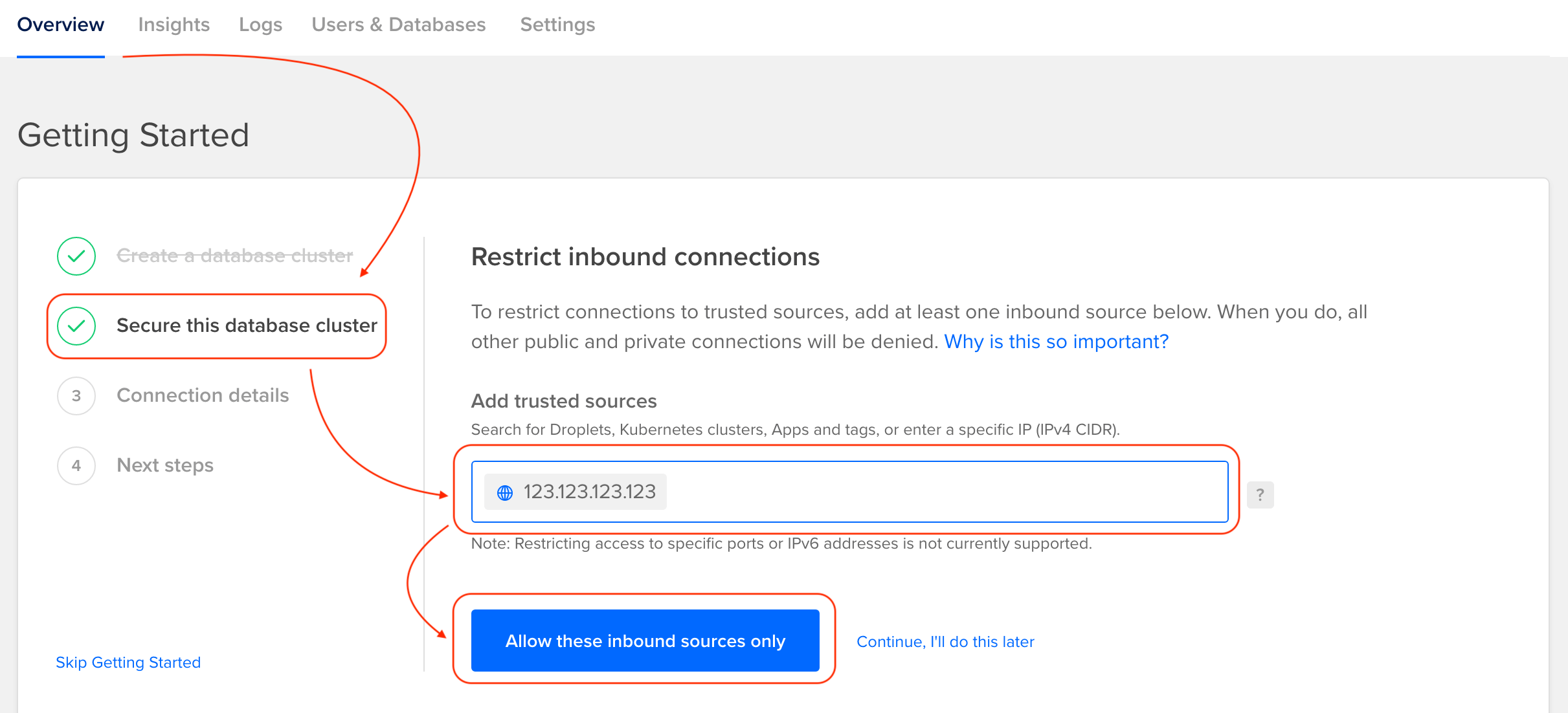This screenshot has height=713, width=1568.
Task: Click the green checkmark beside Secure this database cluster
Action: point(76,326)
